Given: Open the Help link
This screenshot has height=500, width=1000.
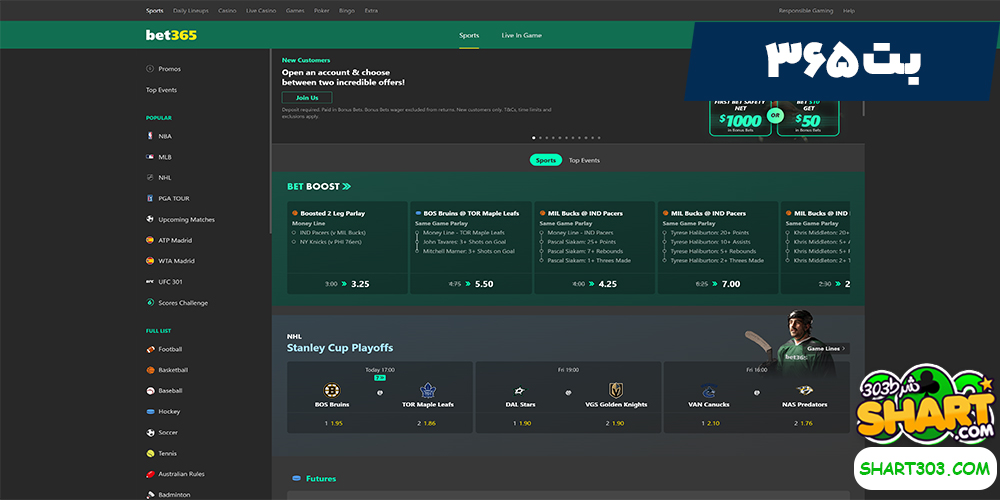Looking at the screenshot, I should [x=849, y=11].
